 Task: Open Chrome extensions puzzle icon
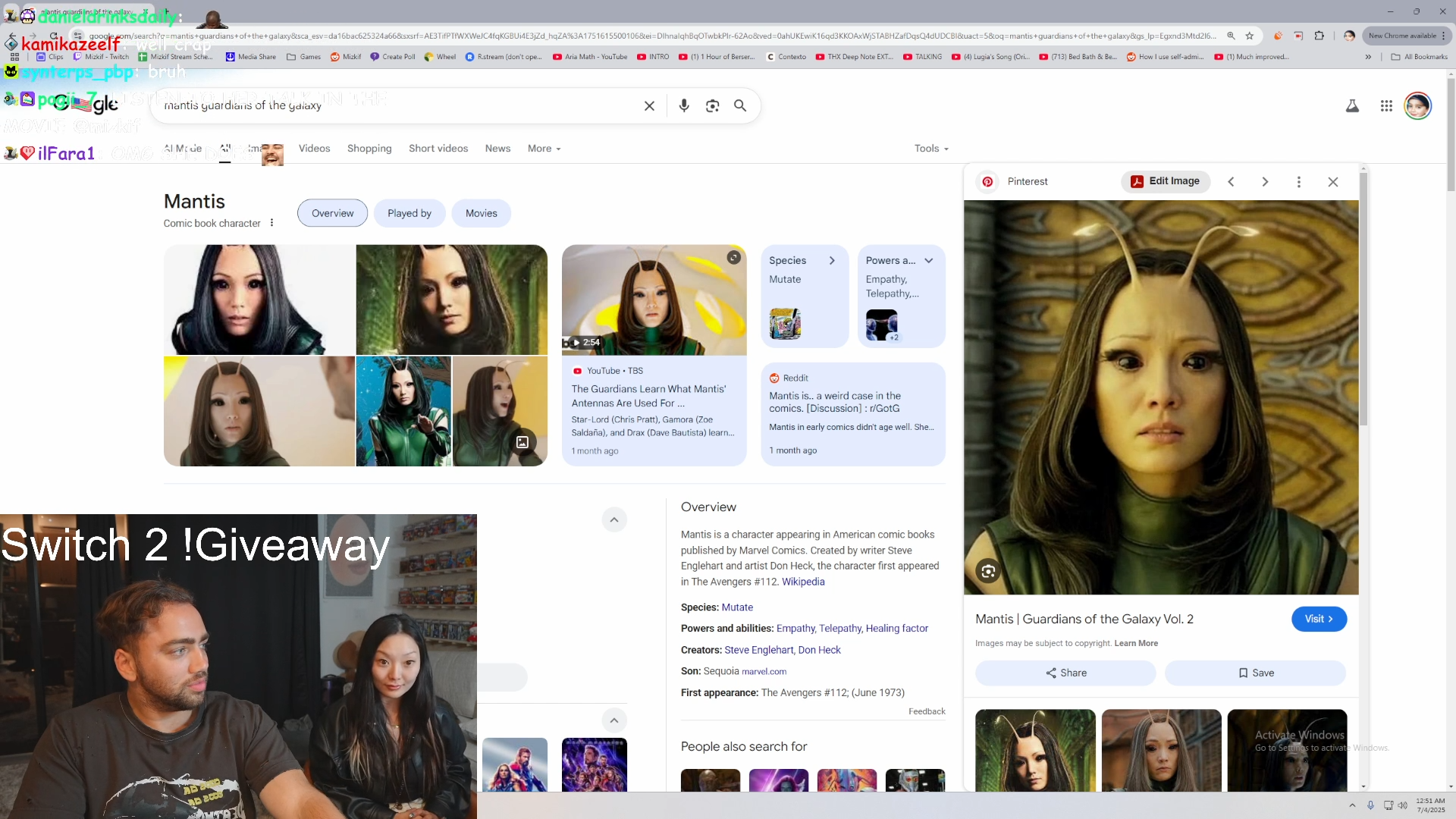(1319, 36)
